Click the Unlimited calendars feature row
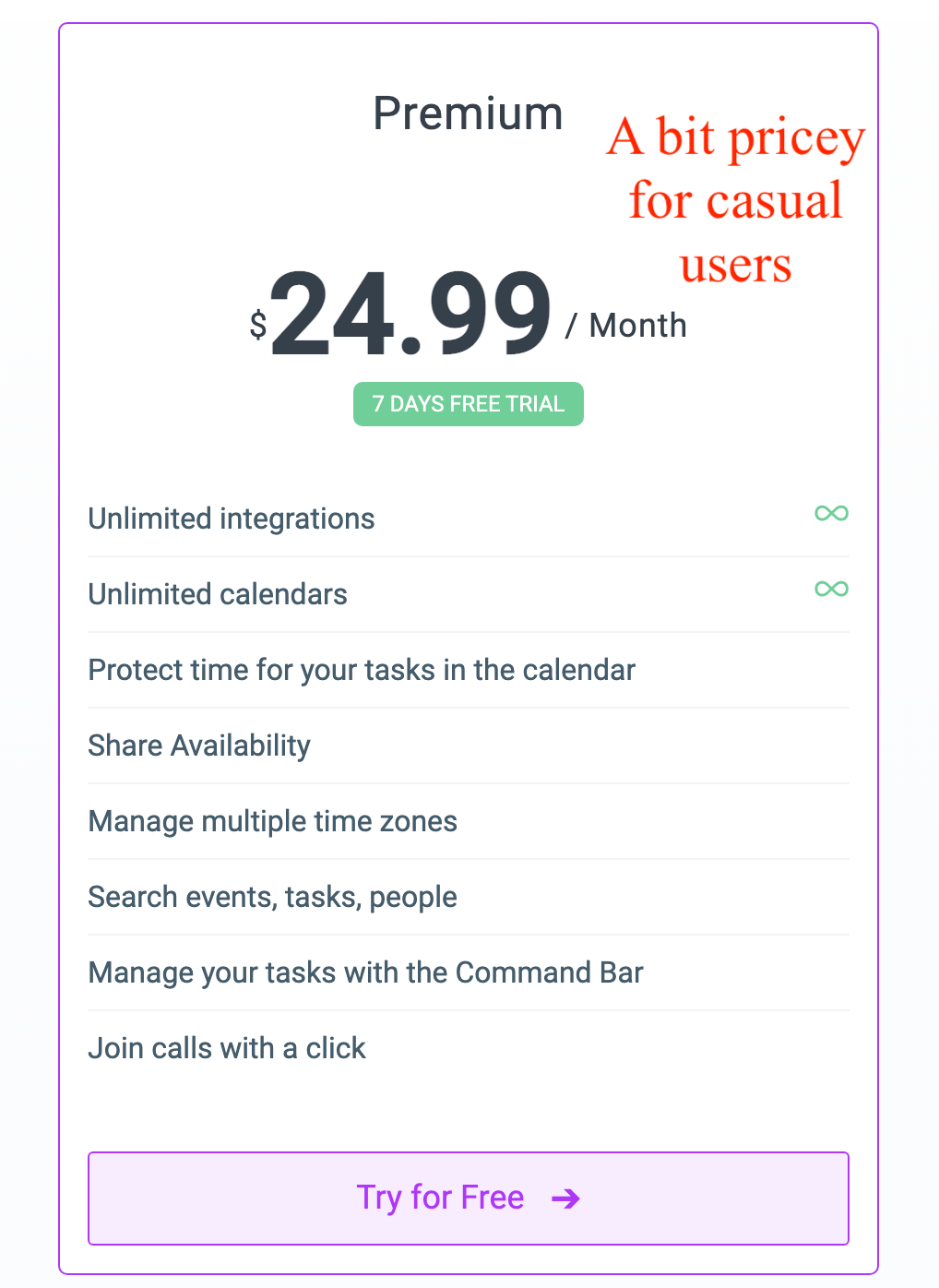Screen dimensions: 939x1288 [x=469, y=594]
